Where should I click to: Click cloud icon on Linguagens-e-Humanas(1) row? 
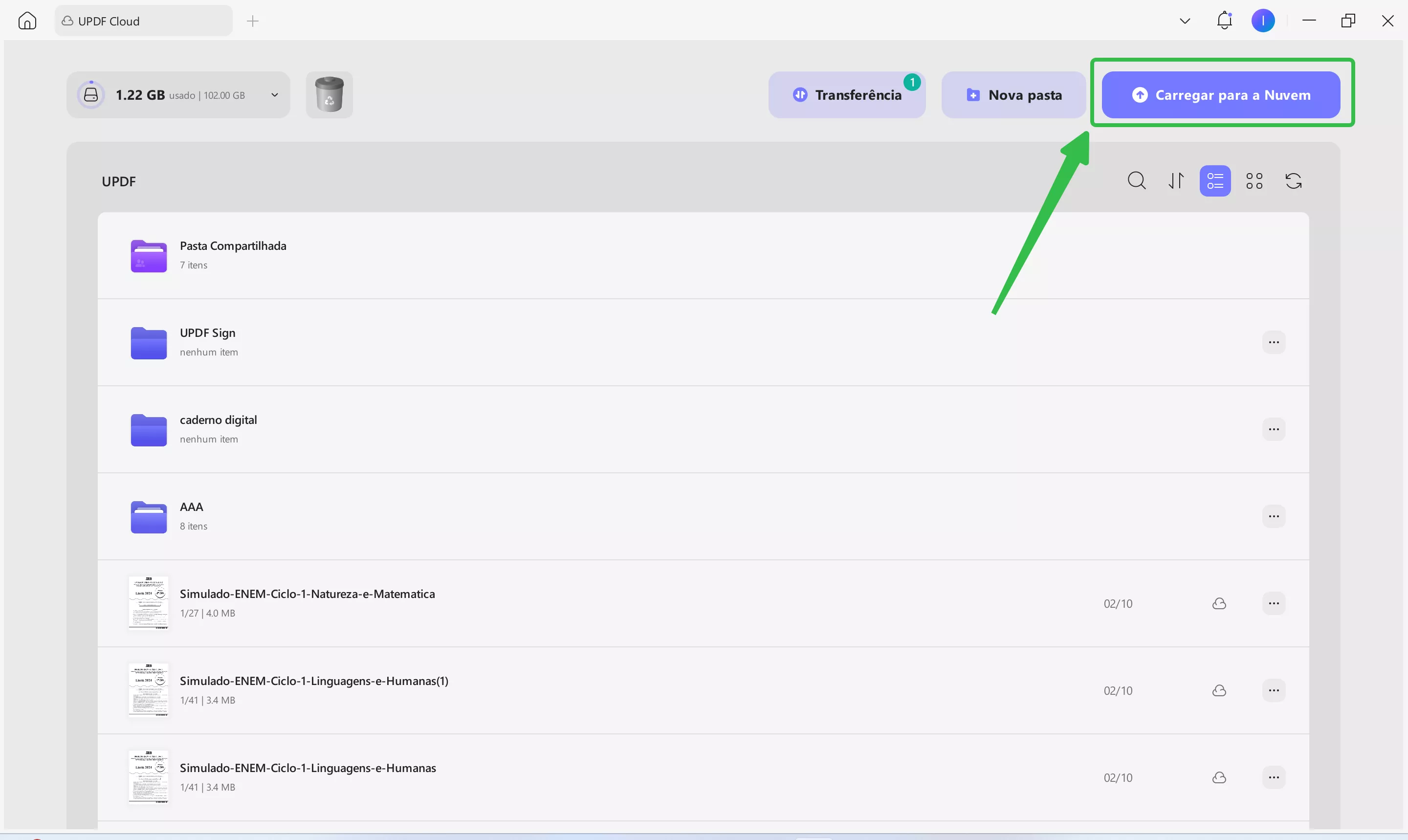(x=1220, y=690)
